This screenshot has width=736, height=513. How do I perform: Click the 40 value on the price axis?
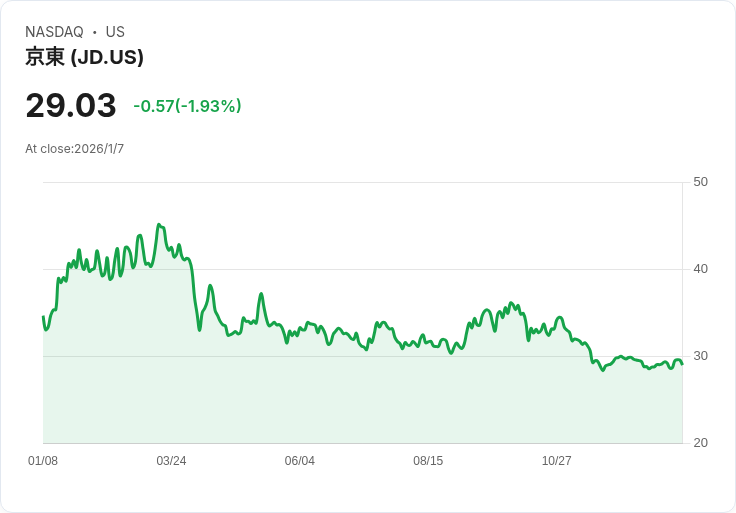(x=700, y=269)
